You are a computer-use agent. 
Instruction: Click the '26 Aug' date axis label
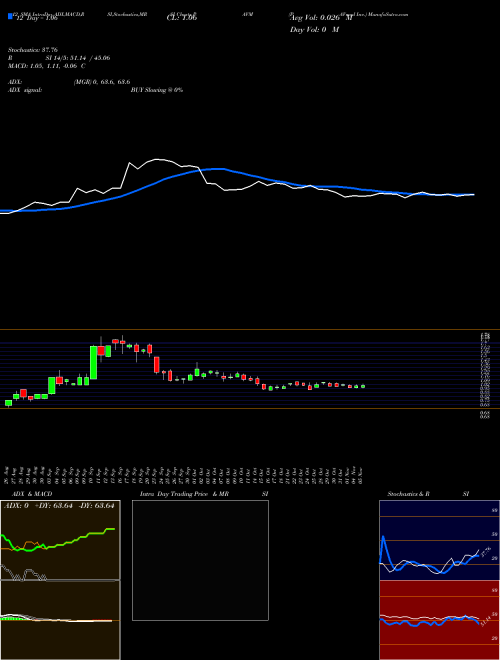tap(8, 475)
